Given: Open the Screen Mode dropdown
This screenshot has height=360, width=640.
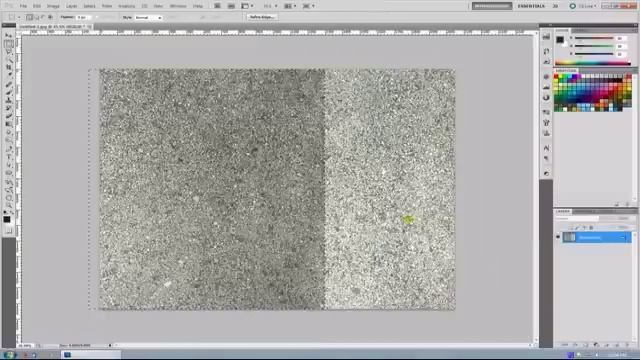Looking at the screenshot, I should [x=308, y=6].
